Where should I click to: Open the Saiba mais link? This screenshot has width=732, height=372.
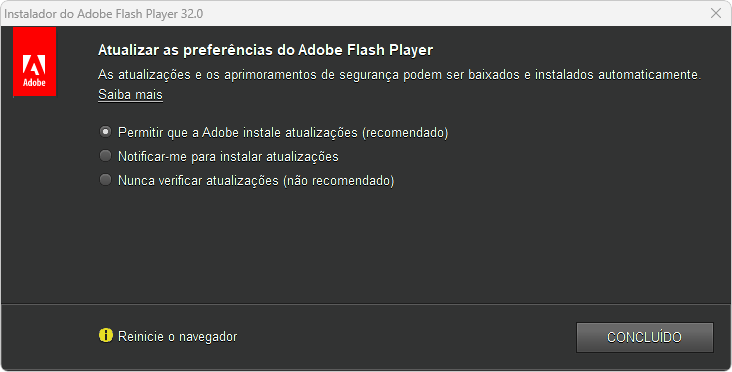pos(130,95)
